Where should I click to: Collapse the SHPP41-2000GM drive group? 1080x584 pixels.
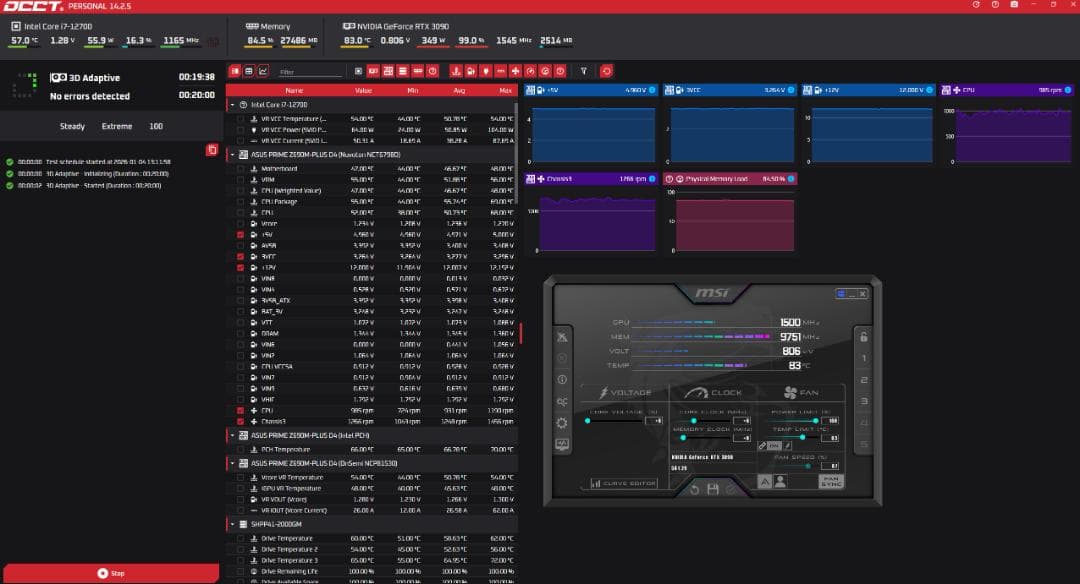(231, 523)
